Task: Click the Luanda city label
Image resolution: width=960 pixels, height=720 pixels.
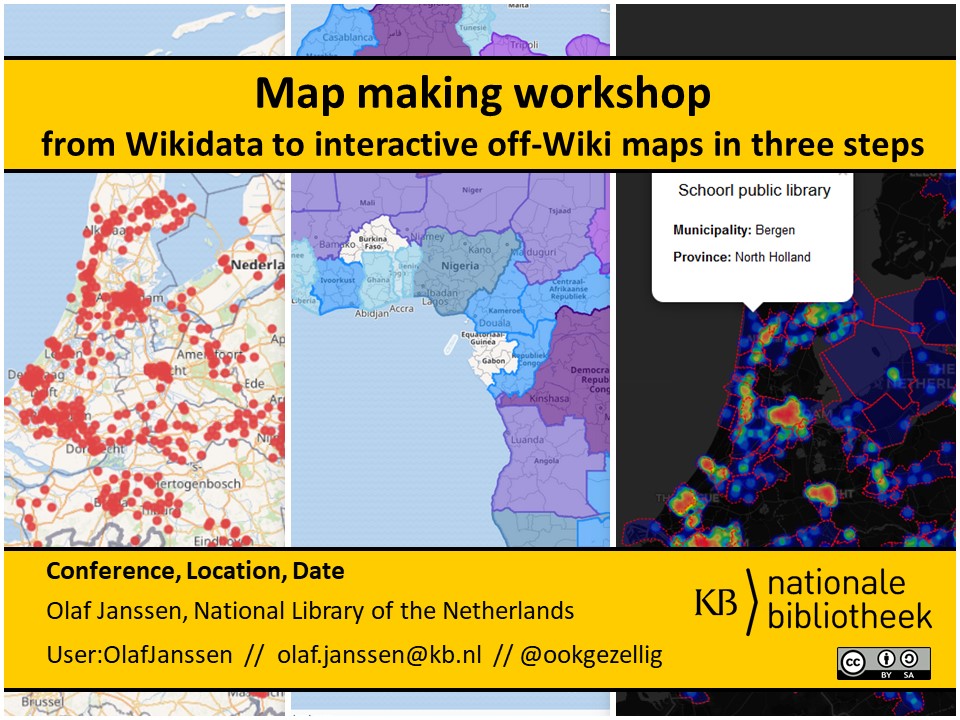Action: 527,440
